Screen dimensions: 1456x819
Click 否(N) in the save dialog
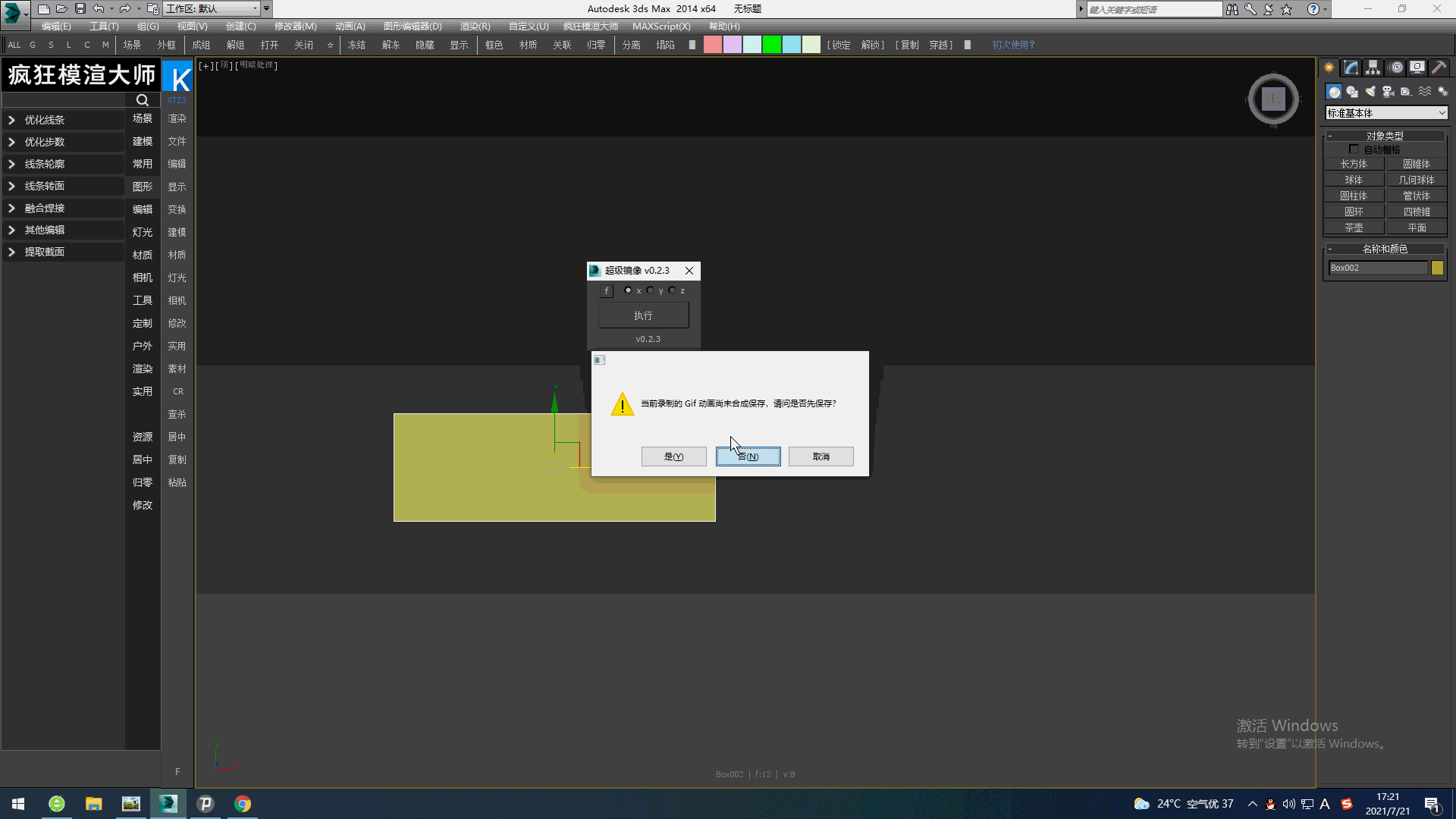pyautogui.click(x=748, y=457)
